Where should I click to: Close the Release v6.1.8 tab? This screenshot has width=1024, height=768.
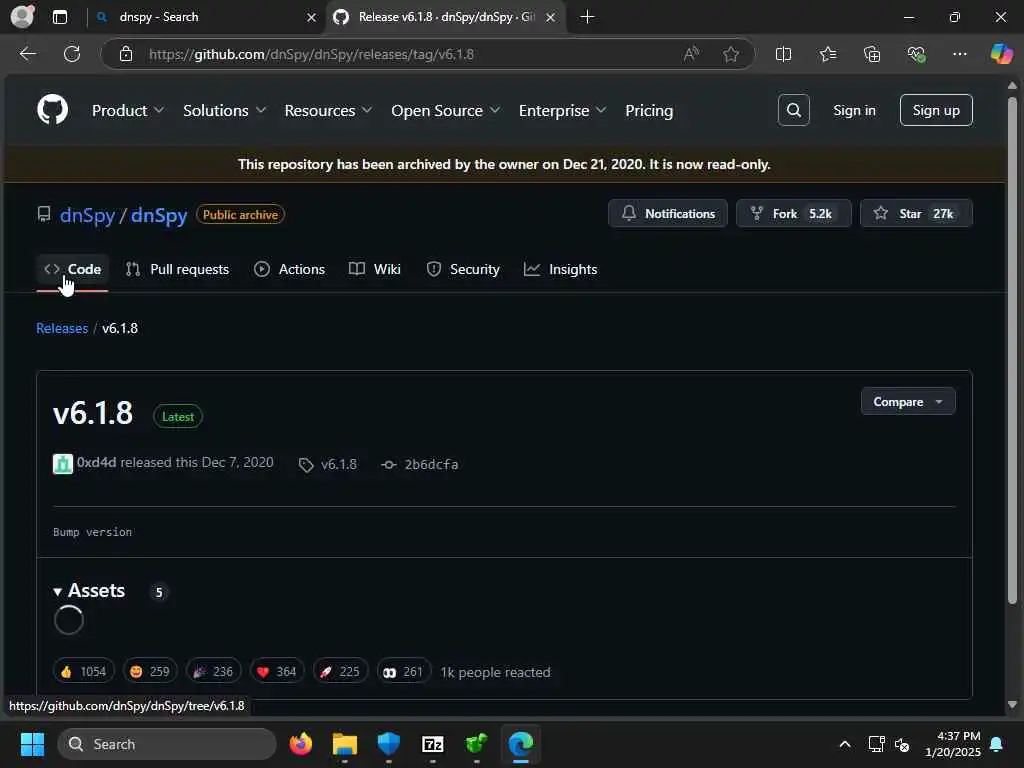coord(551,18)
